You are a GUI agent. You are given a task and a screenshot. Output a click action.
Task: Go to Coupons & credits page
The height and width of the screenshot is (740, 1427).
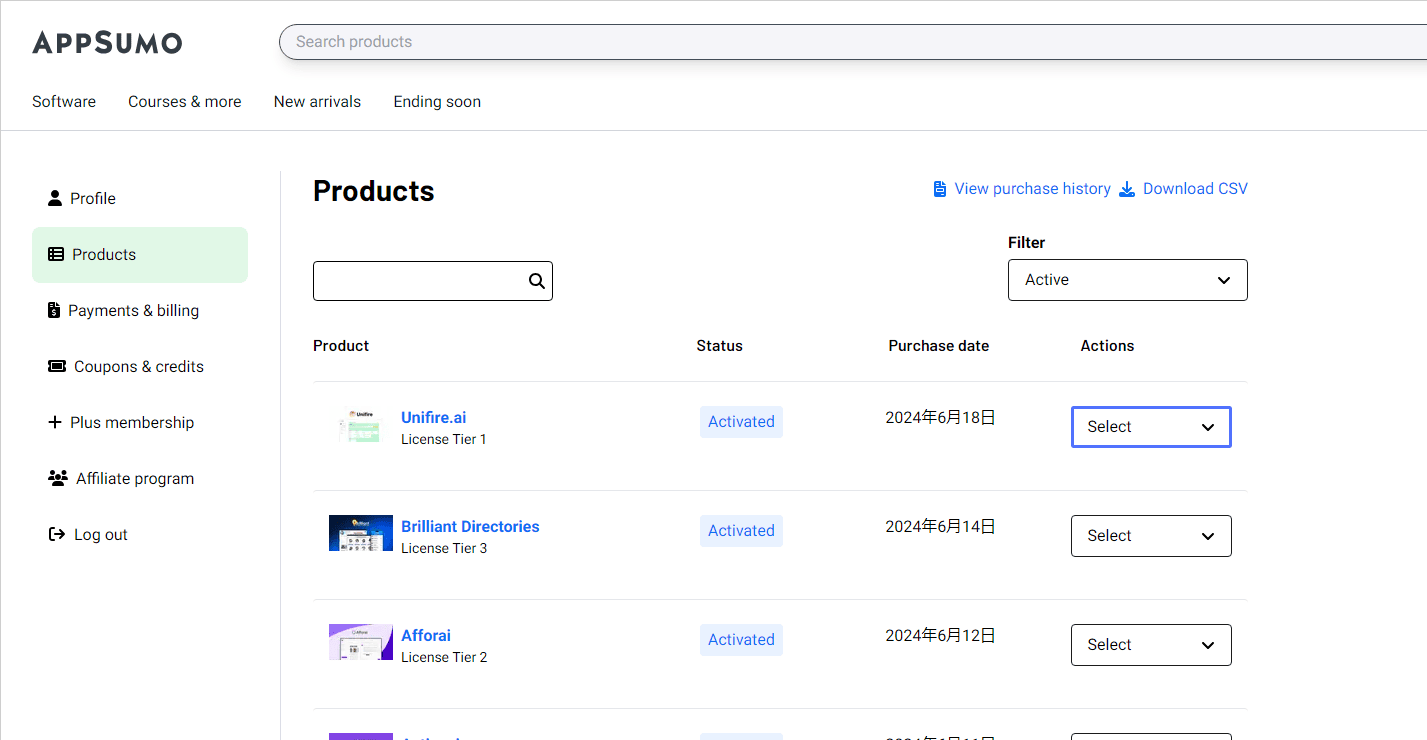click(138, 367)
